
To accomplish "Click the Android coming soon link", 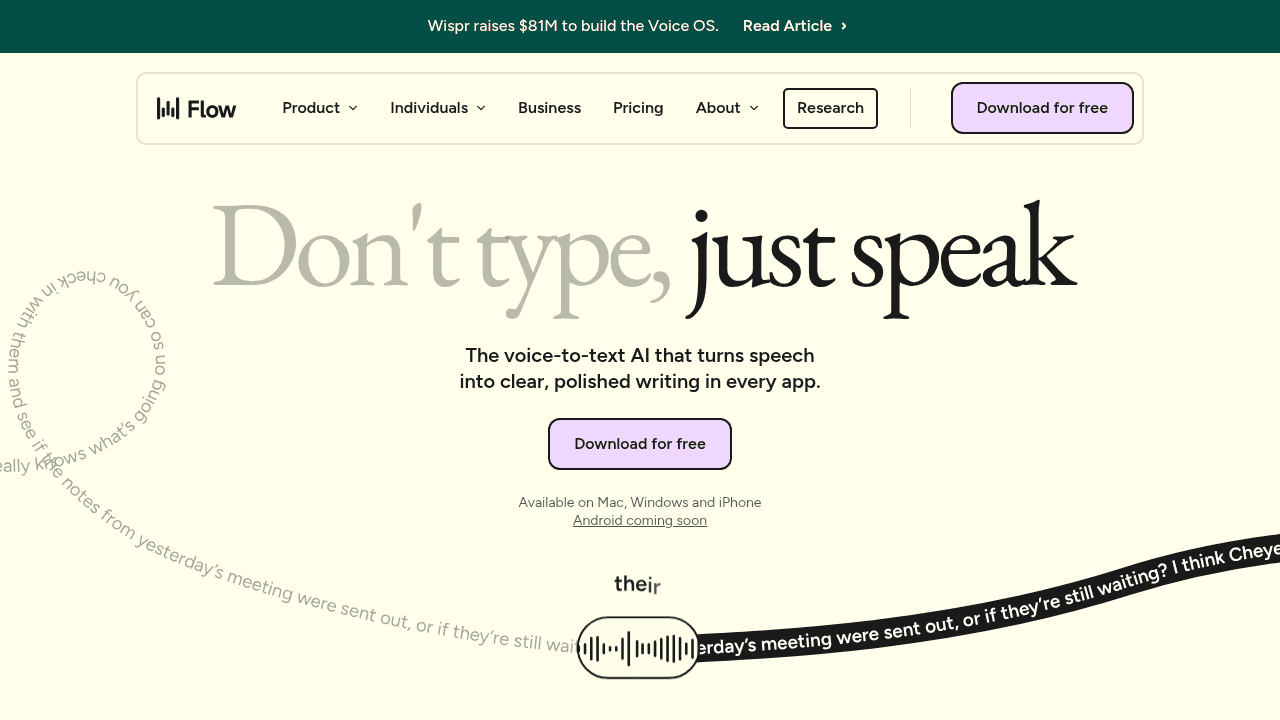I will click(x=640, y=521).
